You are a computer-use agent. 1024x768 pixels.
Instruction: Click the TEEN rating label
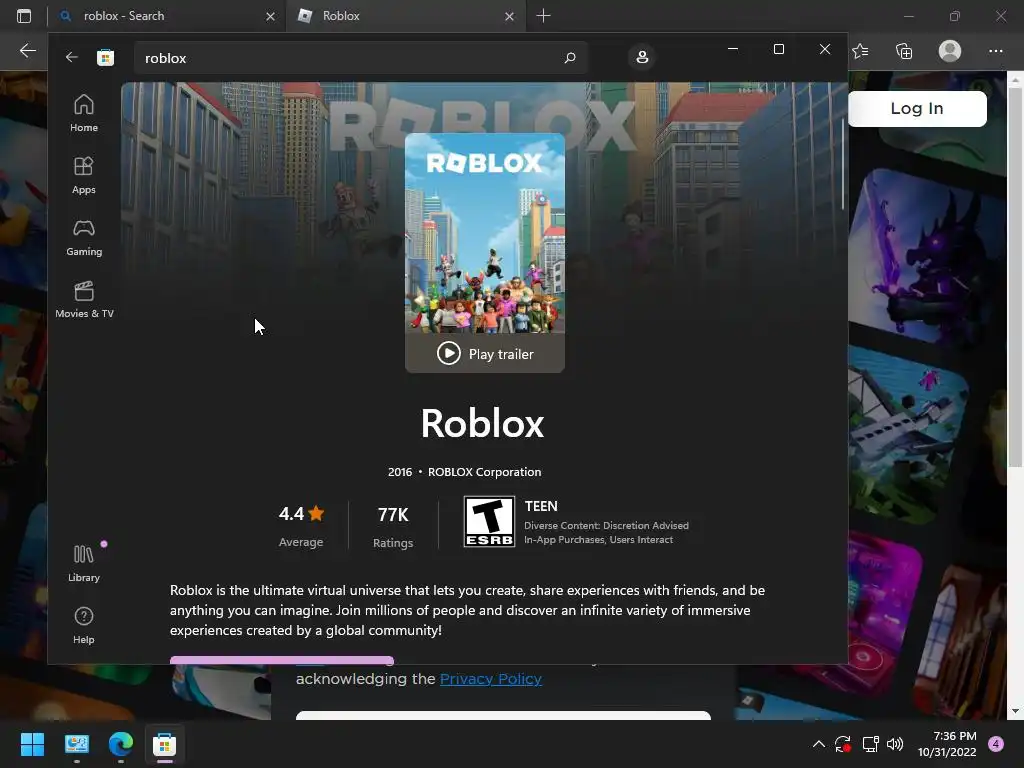click(541, 506)
